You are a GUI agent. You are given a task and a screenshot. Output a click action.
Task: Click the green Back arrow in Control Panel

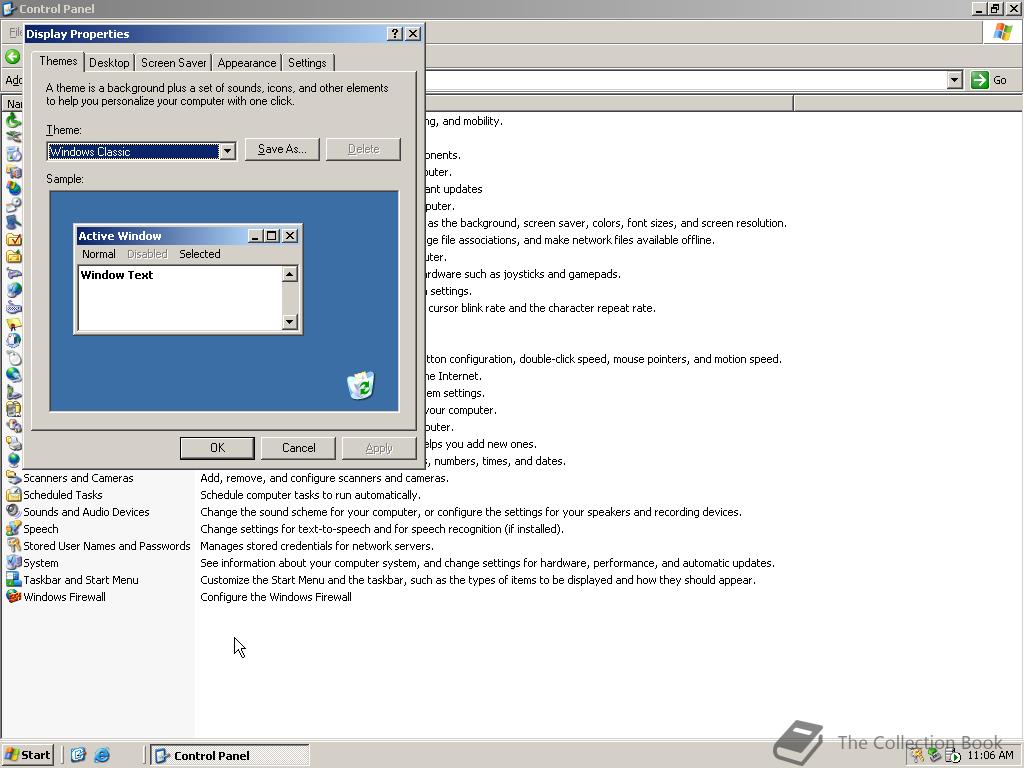[12, 57]
